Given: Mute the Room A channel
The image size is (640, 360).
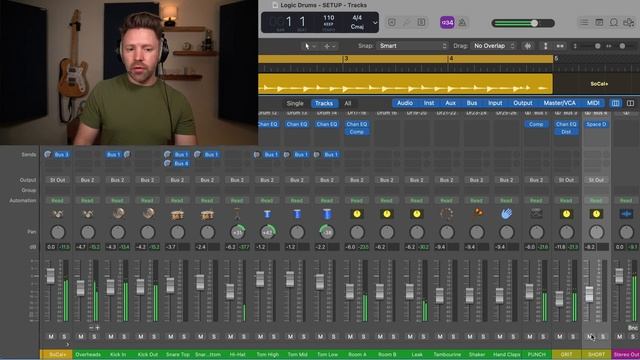Looking at the screenshot, I should (x=350, y=336).
